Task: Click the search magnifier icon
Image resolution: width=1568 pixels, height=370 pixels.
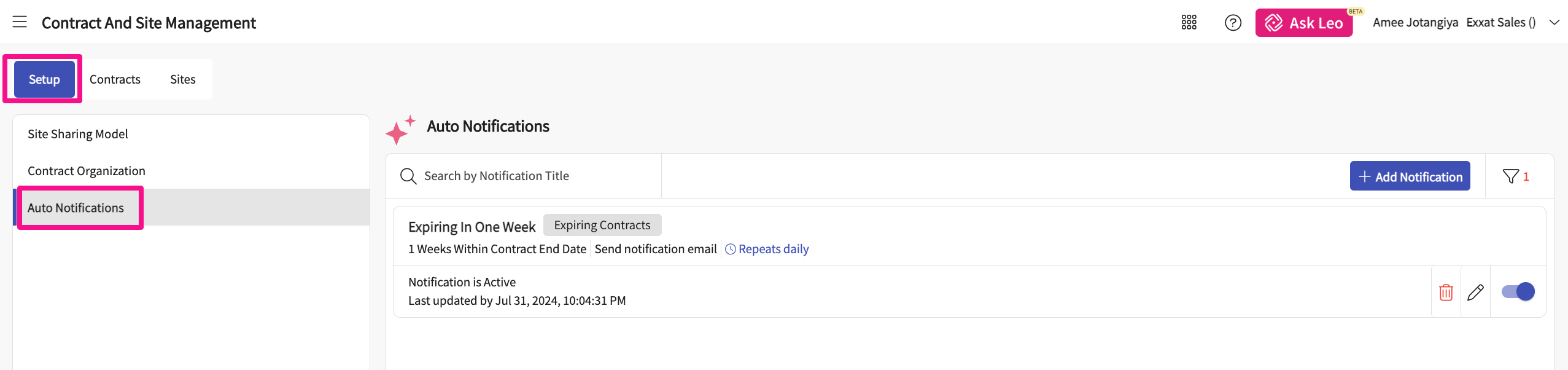Action: point(408,176)
